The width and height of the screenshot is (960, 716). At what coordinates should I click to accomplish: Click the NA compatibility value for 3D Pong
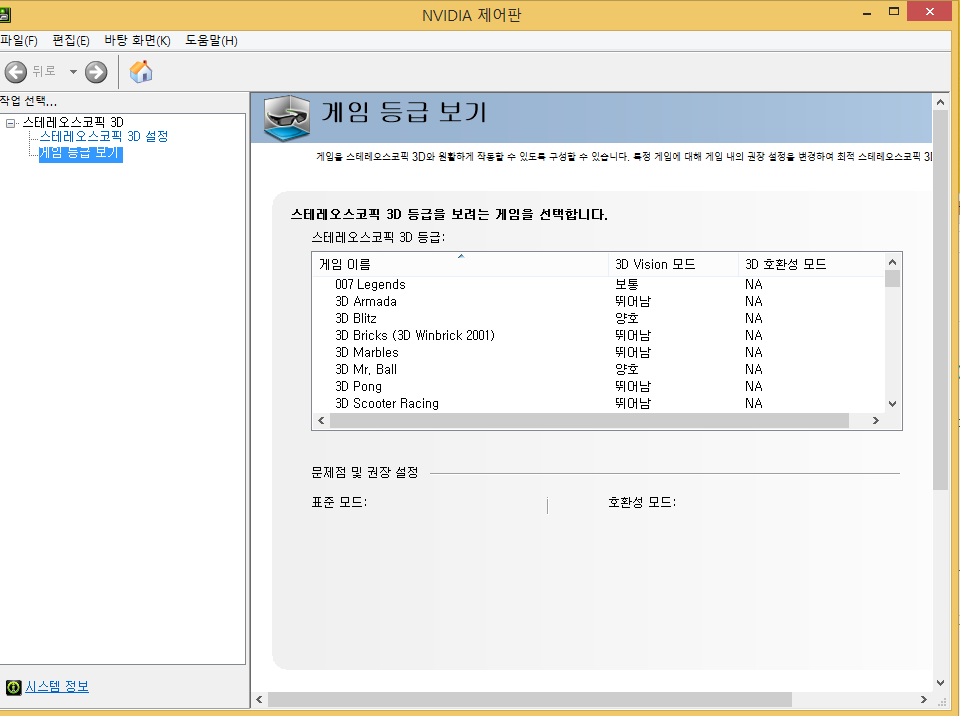(754, 386)
